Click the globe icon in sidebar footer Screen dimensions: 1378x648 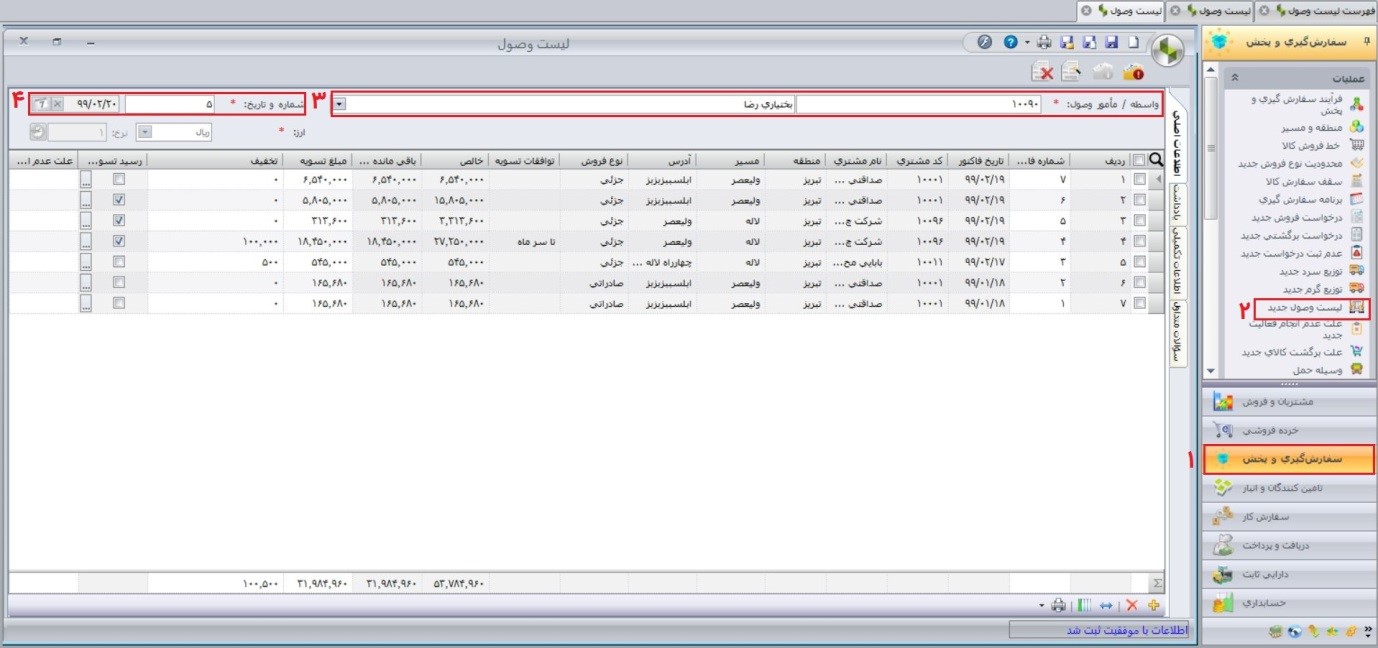[x=1295, y=632]
